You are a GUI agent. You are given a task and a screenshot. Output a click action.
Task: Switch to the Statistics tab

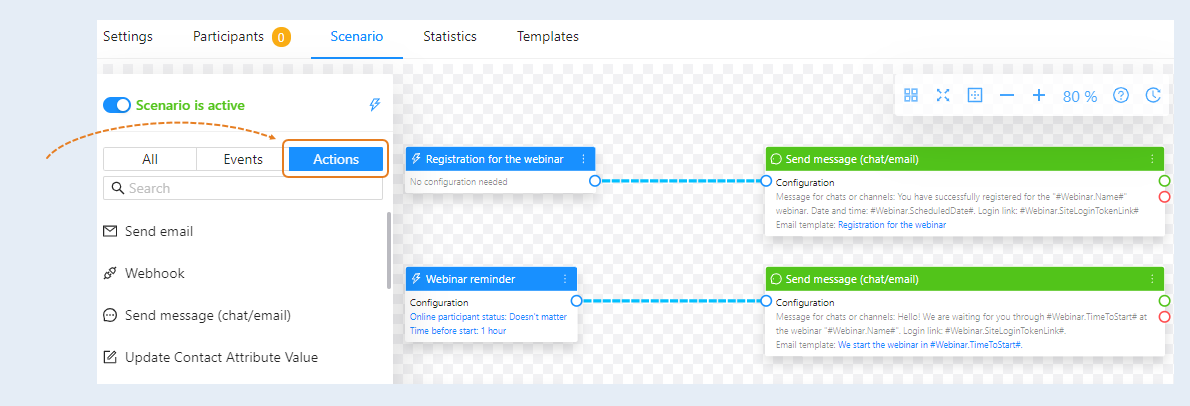(x=450, y=36)
